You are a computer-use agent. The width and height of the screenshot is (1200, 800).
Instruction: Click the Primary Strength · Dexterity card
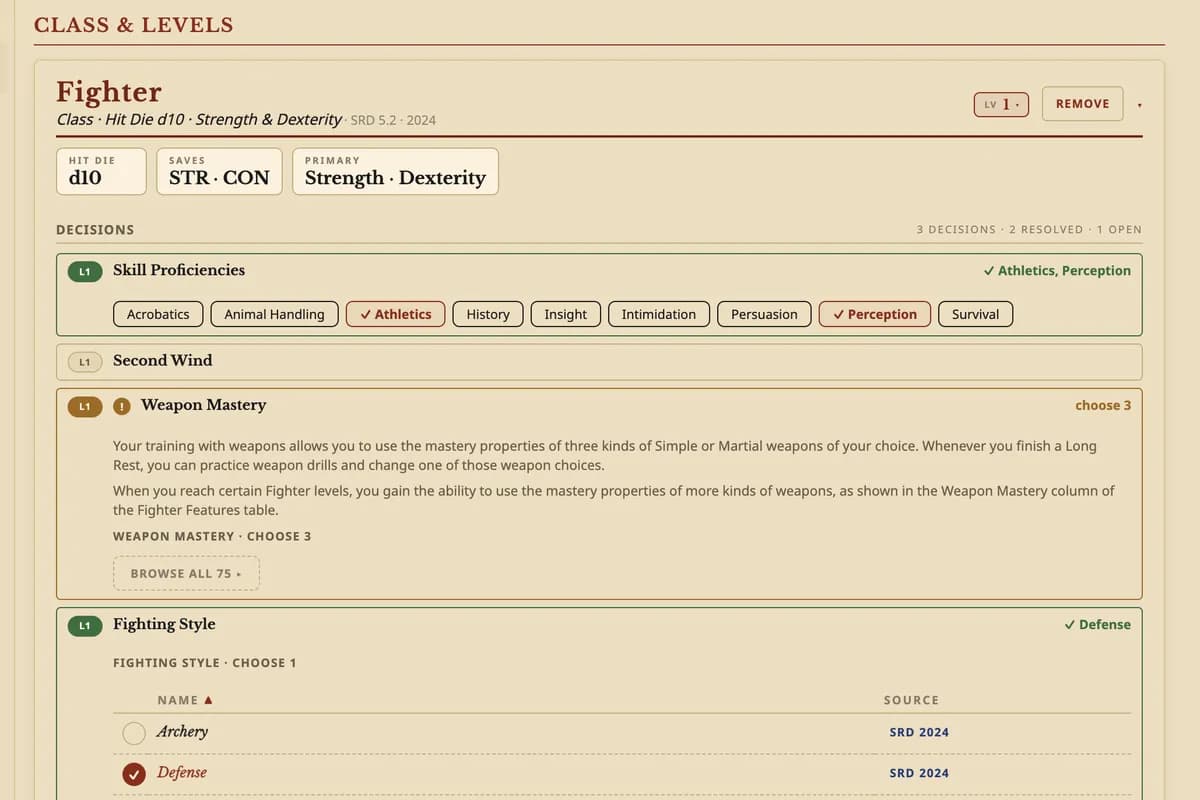pos(395,172)
